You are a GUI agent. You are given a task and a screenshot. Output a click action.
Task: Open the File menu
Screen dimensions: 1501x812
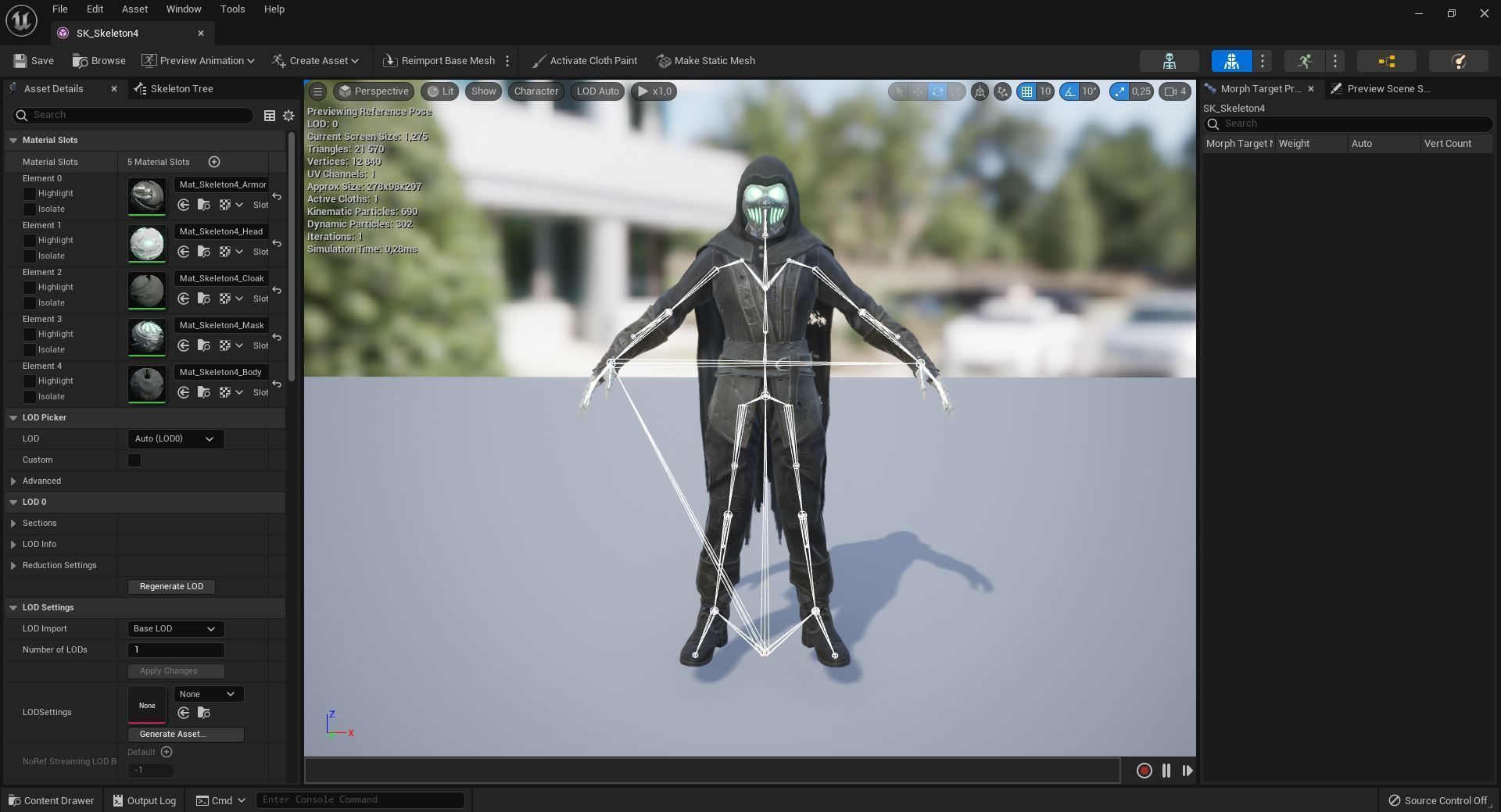[59, 9]
